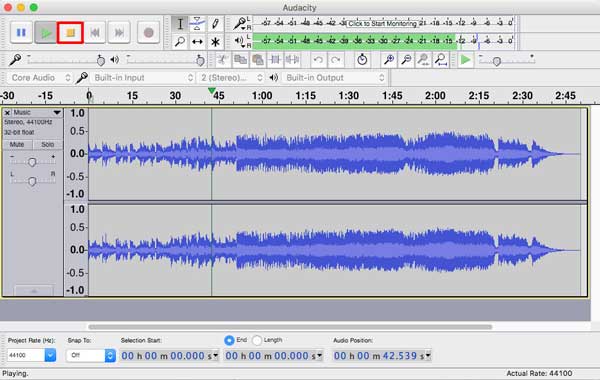Select the Zoom magnifier tool
The width and height of the screenshot is (600, 380).
pos(179,41)
